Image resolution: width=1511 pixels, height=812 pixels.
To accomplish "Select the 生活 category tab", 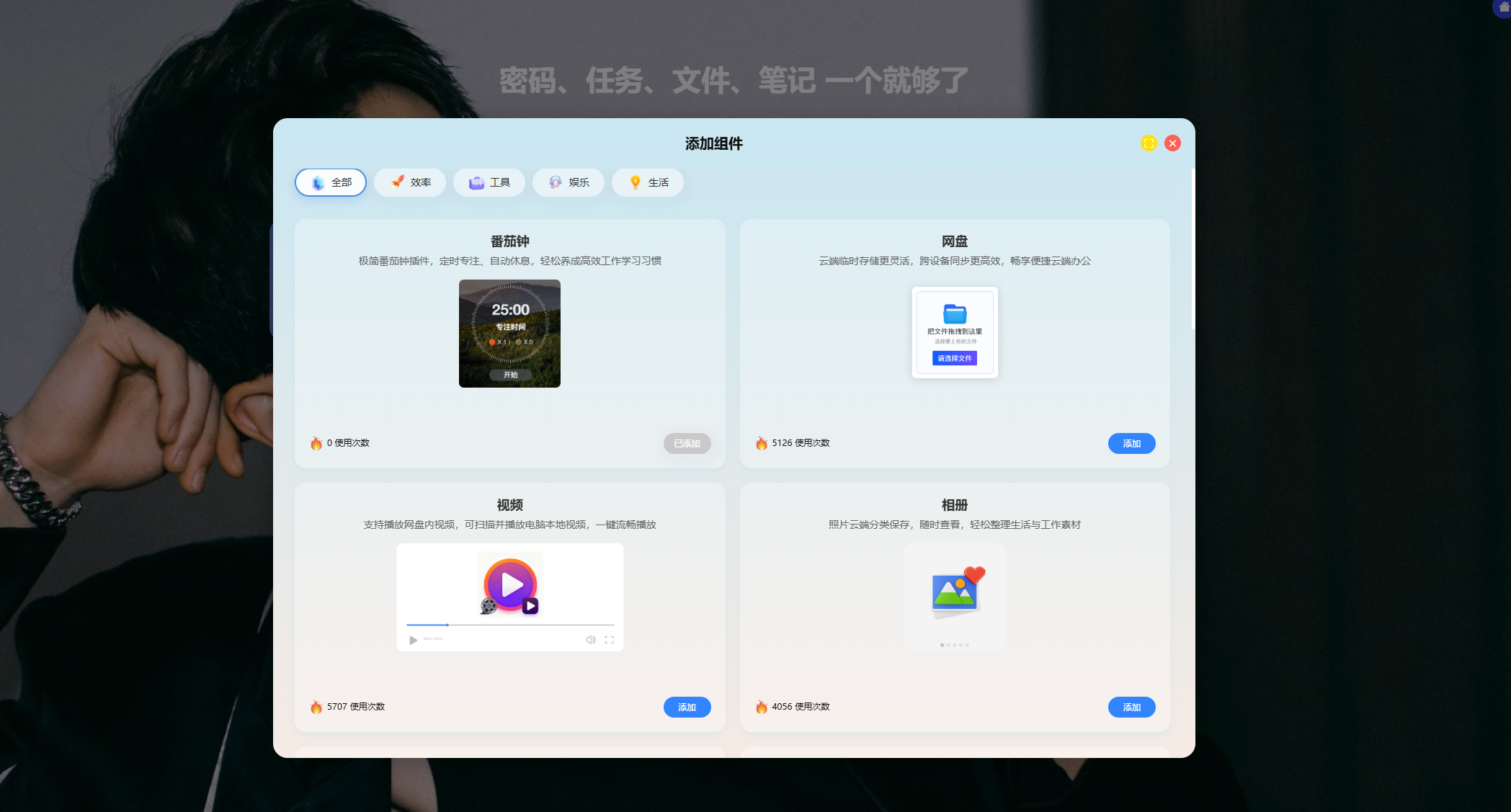I will click(x=648, y=182).
